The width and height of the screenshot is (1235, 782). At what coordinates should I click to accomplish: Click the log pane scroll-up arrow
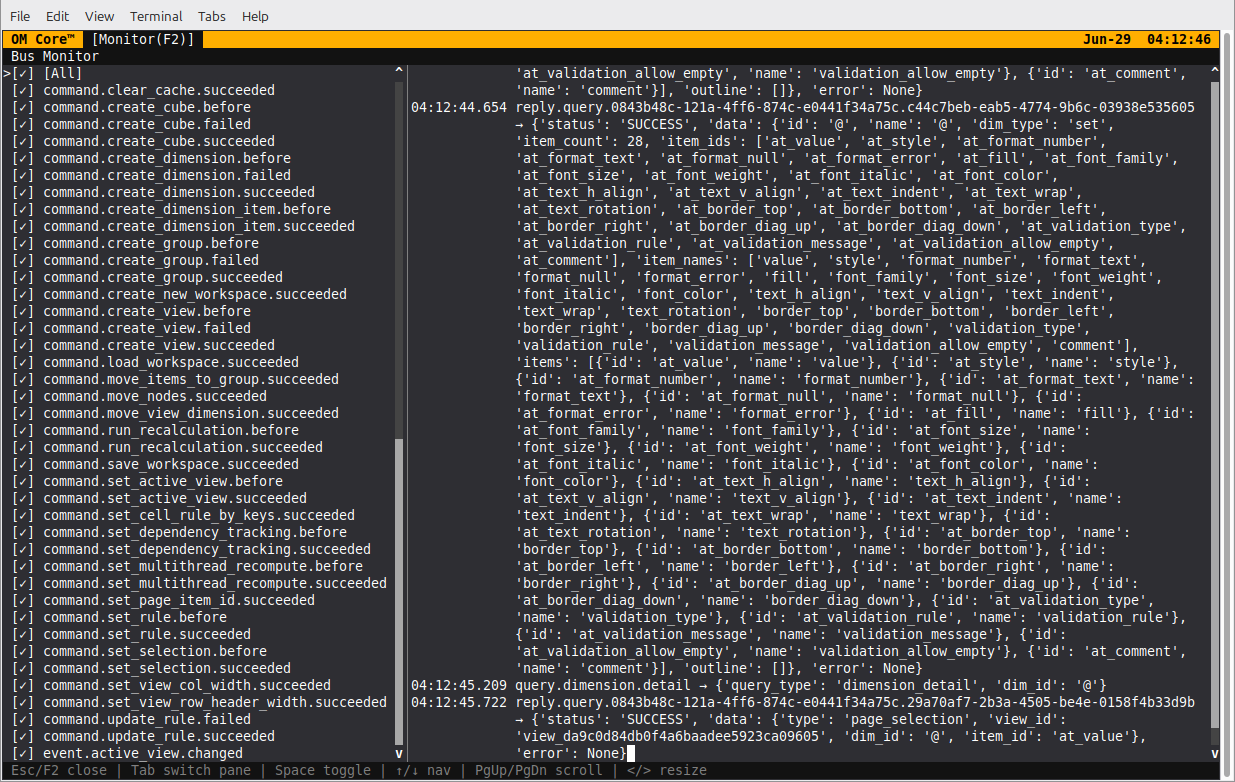pyautogui.click(x=1215, y=73)
